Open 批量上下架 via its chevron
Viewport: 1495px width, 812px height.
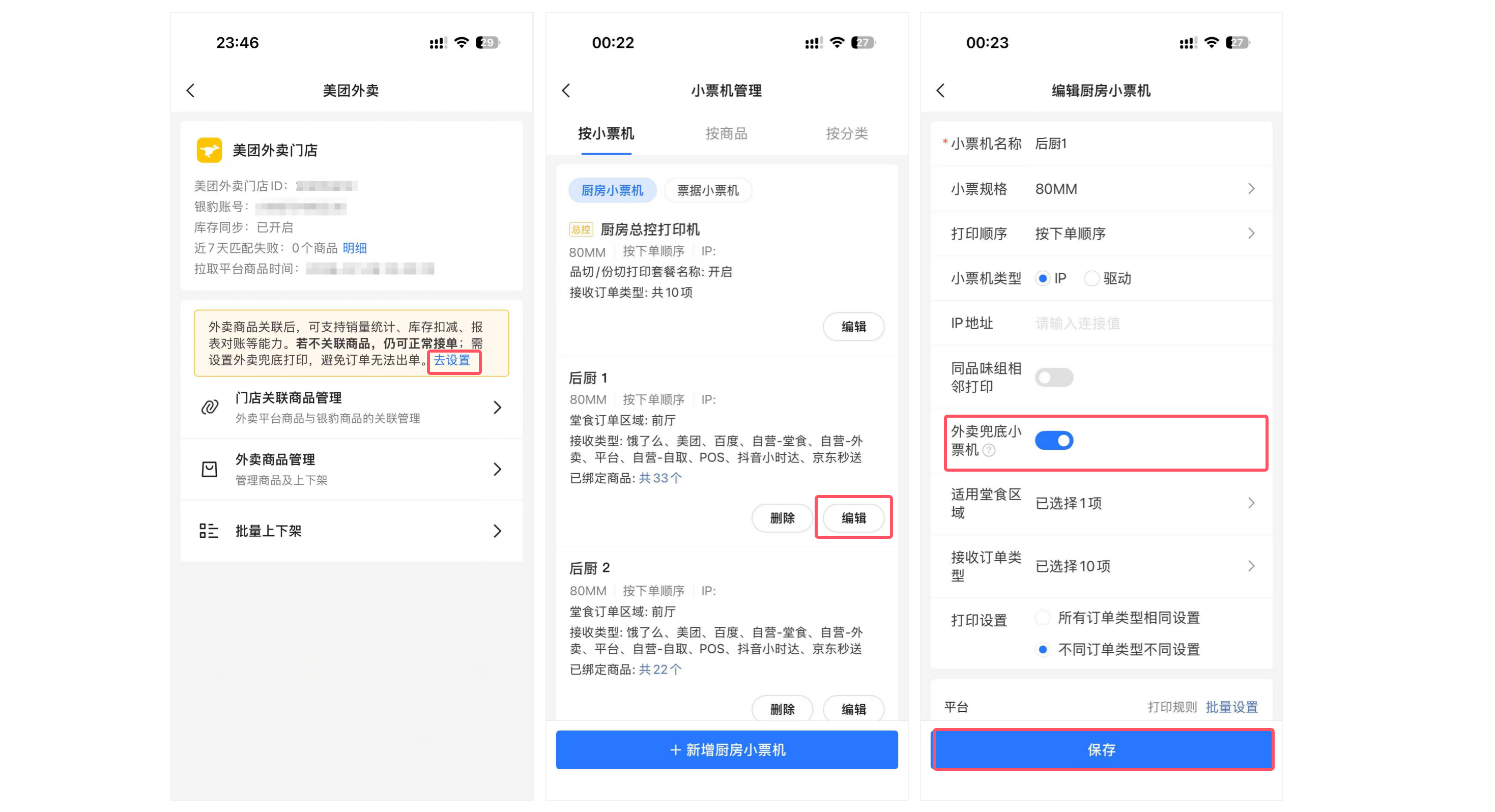pyautogui.click(x=497, y=531)
